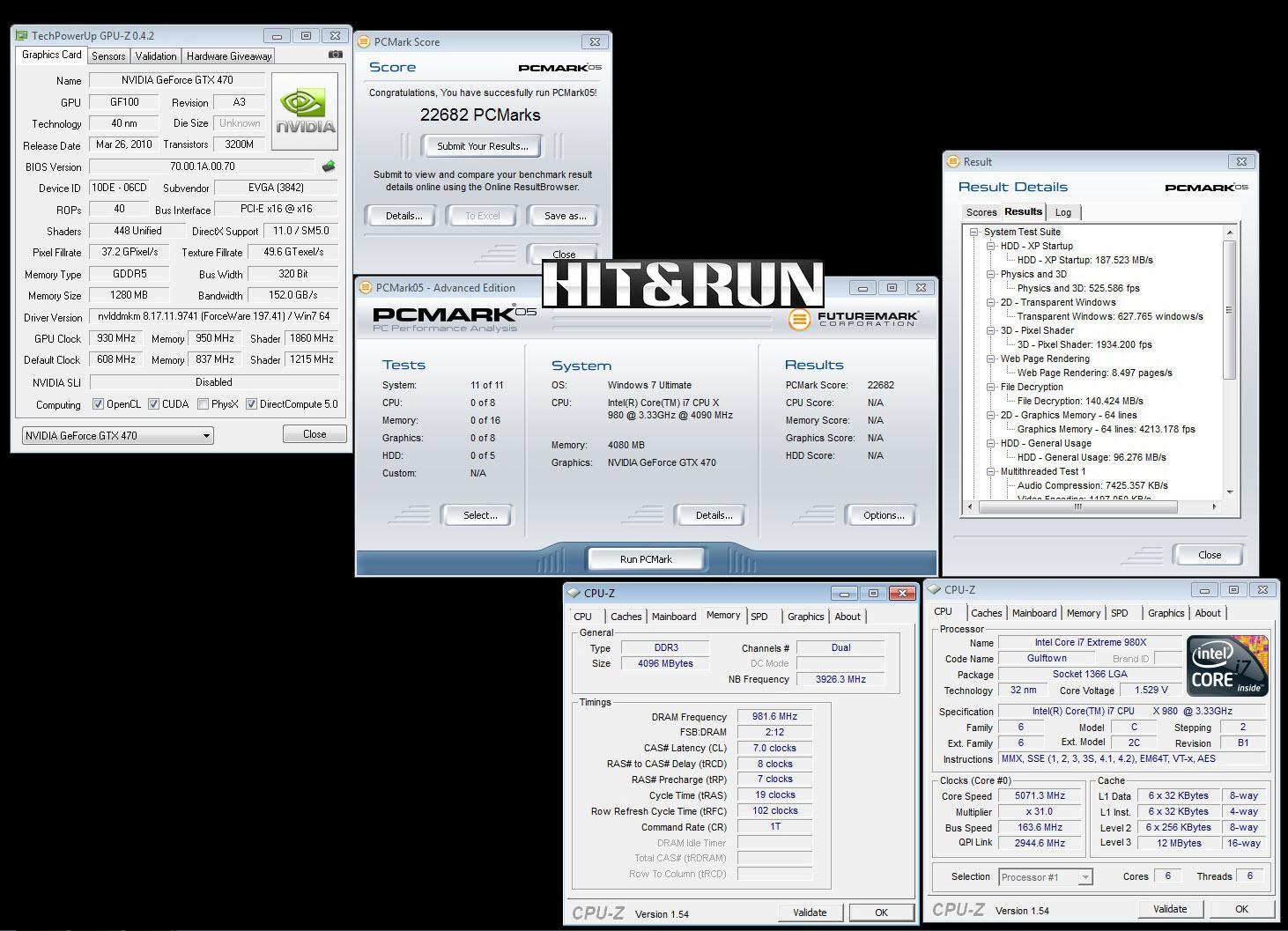Click the CPU-Z Memory window title icon

pos(574,594)
